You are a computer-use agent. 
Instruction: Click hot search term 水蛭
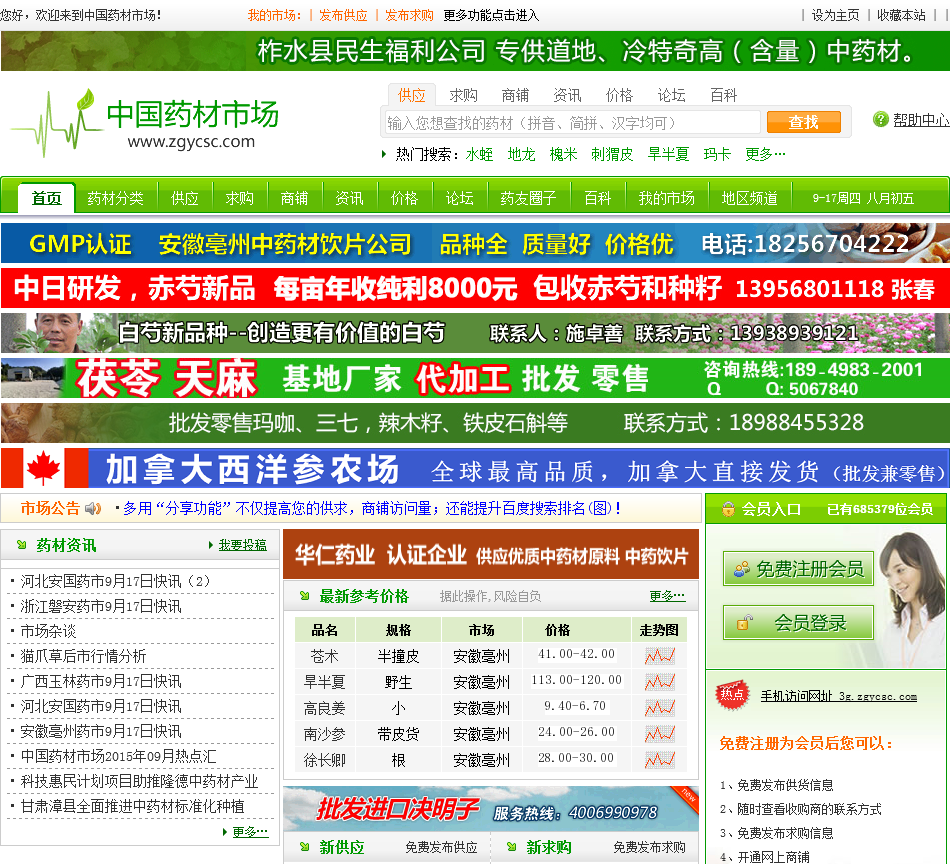tap(479, 155)
